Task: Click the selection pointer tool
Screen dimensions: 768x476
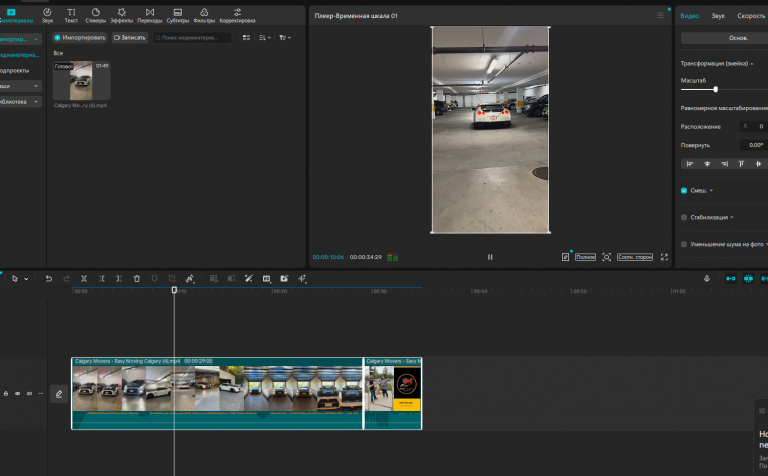Action: click(15, 279)
